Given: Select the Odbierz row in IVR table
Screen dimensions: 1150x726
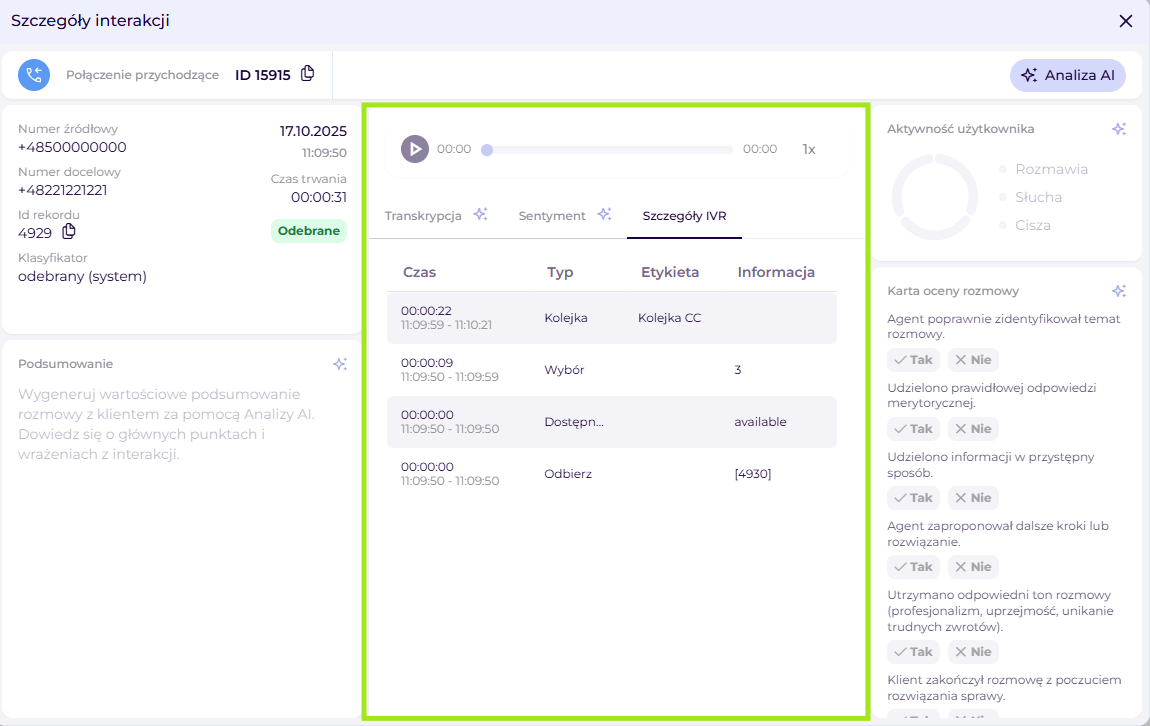Looking at the screenshot, I should click(x=612, y=474).
